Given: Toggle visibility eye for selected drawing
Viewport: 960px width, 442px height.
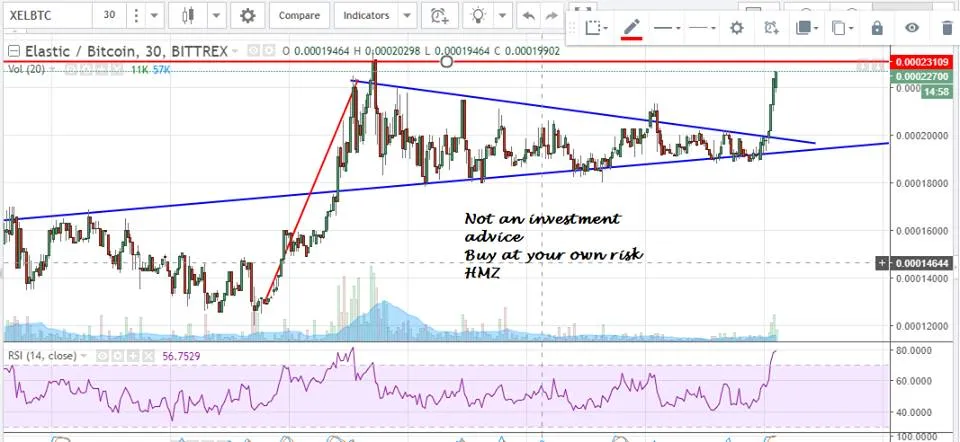Looking at the screenshot, I should click(x=912, y=28).
